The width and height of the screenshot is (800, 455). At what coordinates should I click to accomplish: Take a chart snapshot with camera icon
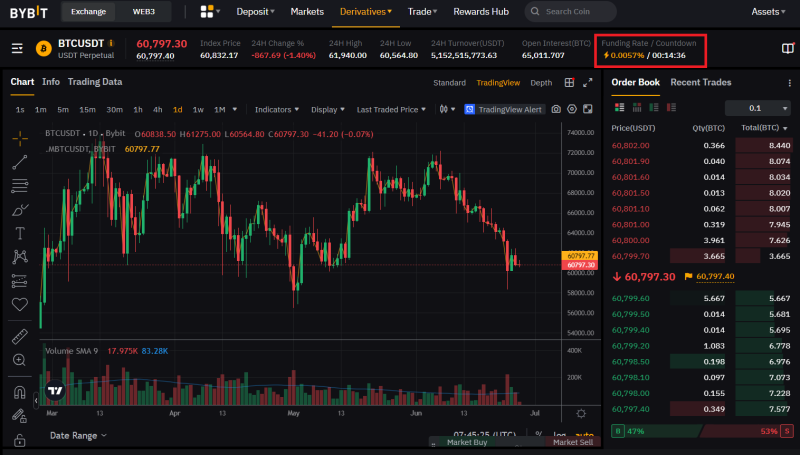point(556,109)
